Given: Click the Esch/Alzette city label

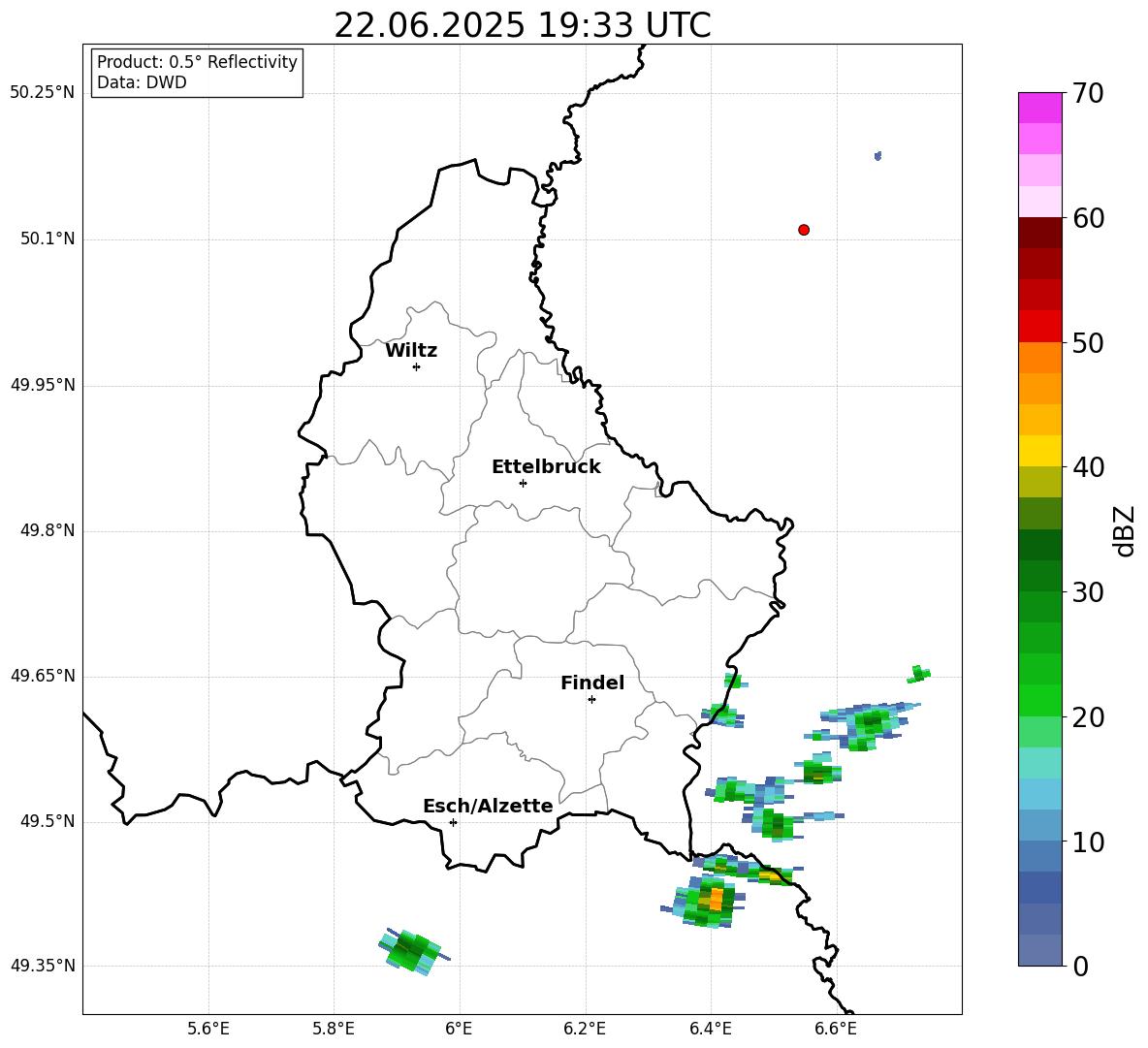Looking at the screenshot, I should (x=488, y=806).
